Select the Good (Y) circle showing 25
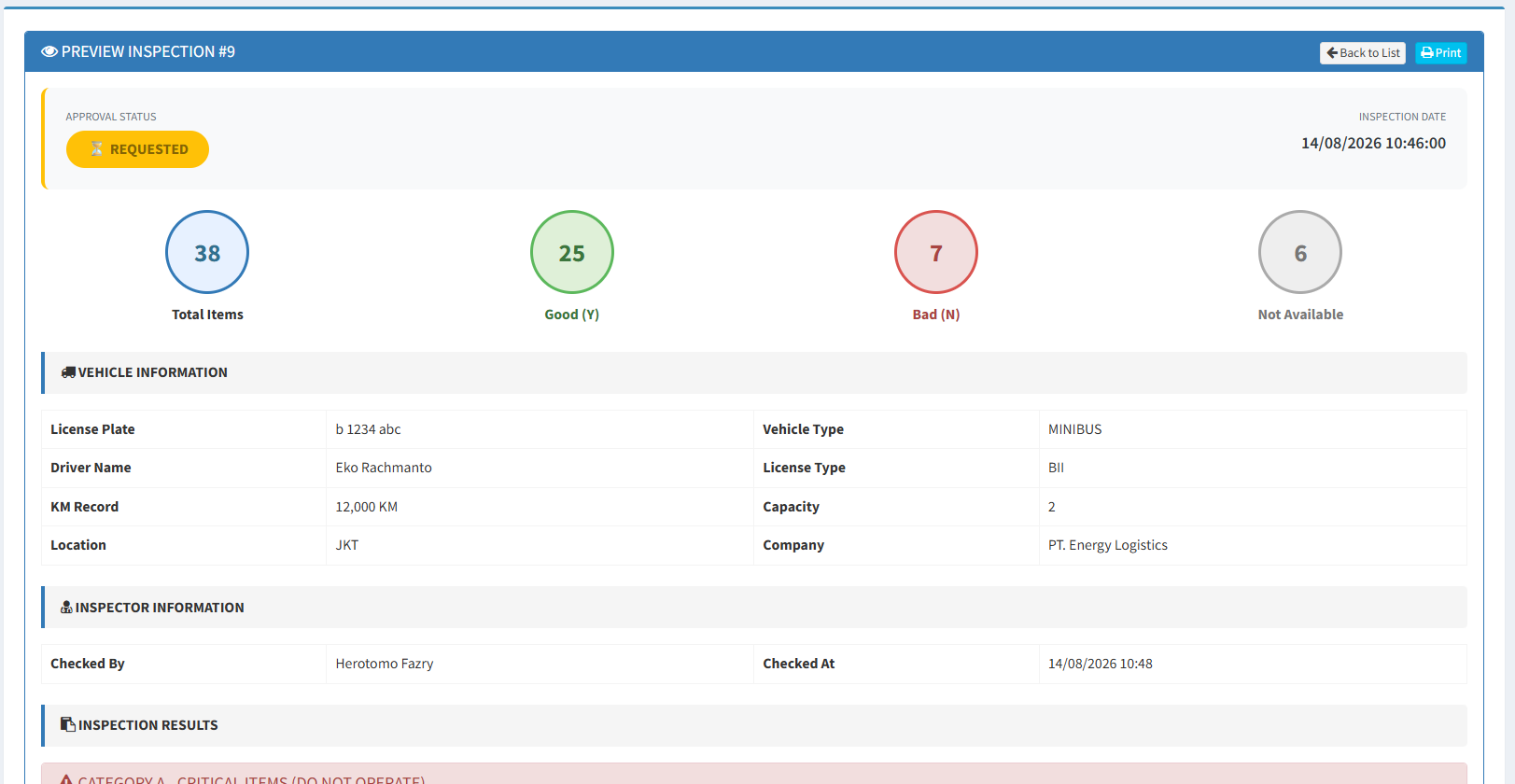Image resolution: width=1515 pixels, height=784 pixels. [x=572, y=252]
